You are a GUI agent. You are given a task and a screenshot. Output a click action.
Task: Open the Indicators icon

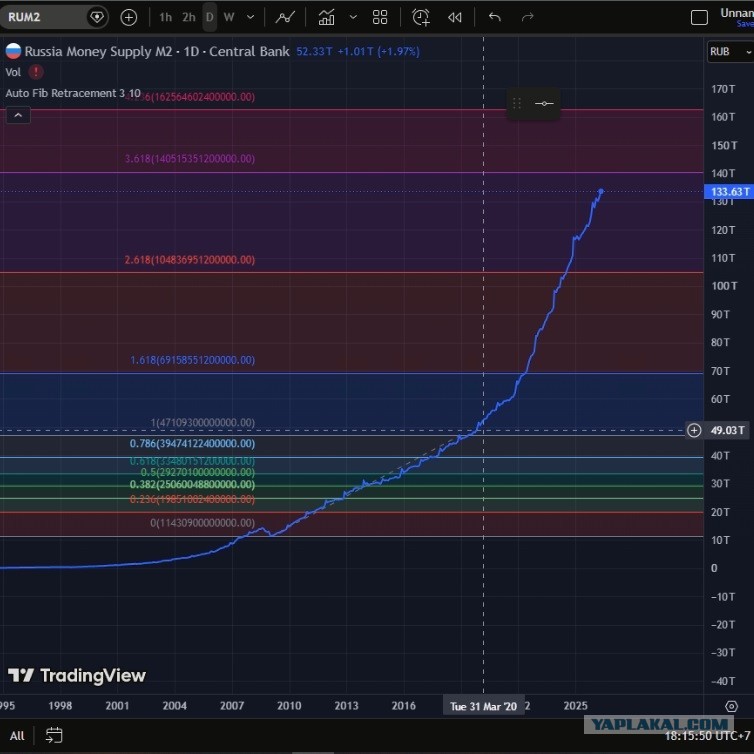click(326, 17)
